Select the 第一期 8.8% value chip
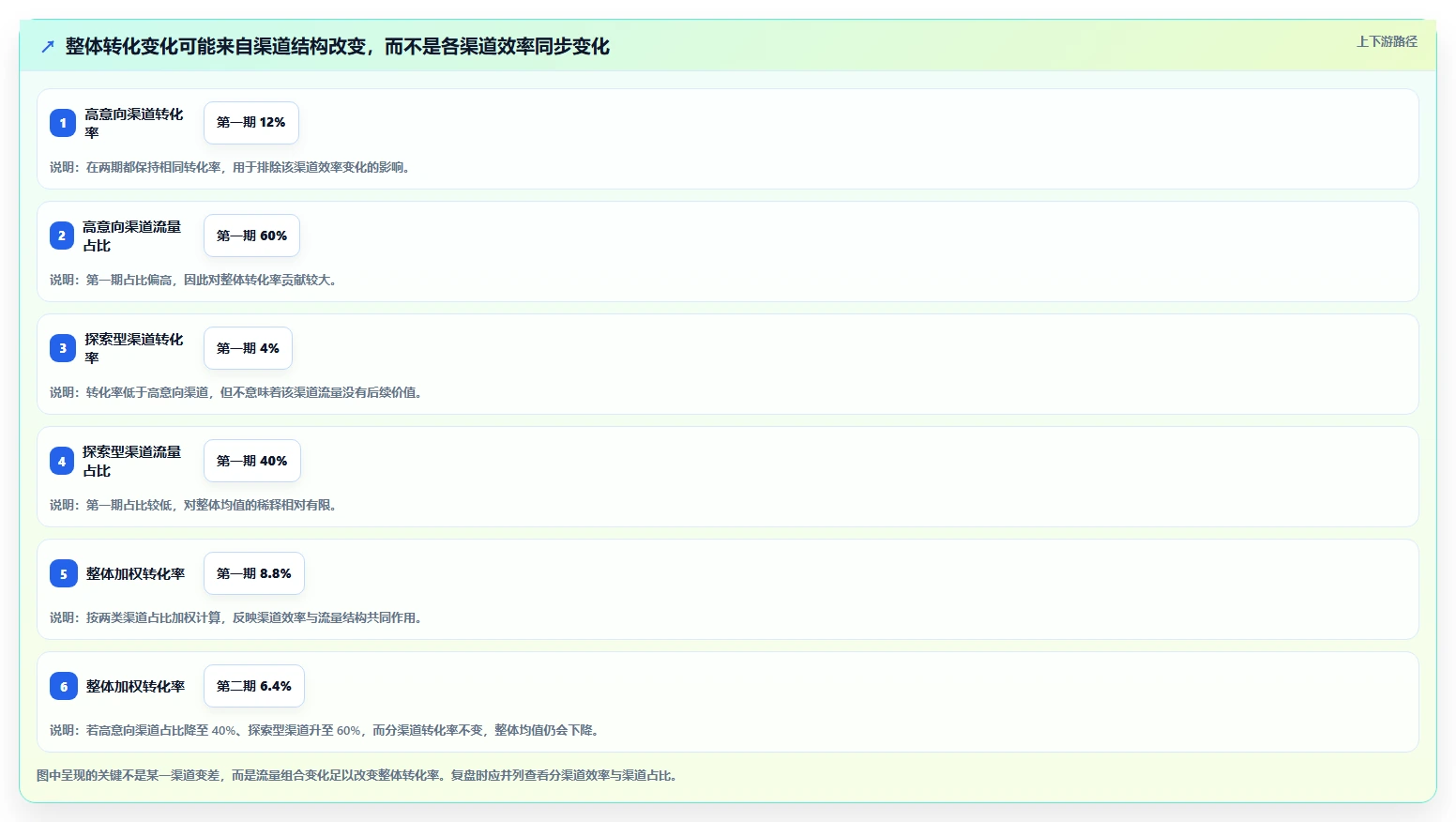 [x=254, y=573]
